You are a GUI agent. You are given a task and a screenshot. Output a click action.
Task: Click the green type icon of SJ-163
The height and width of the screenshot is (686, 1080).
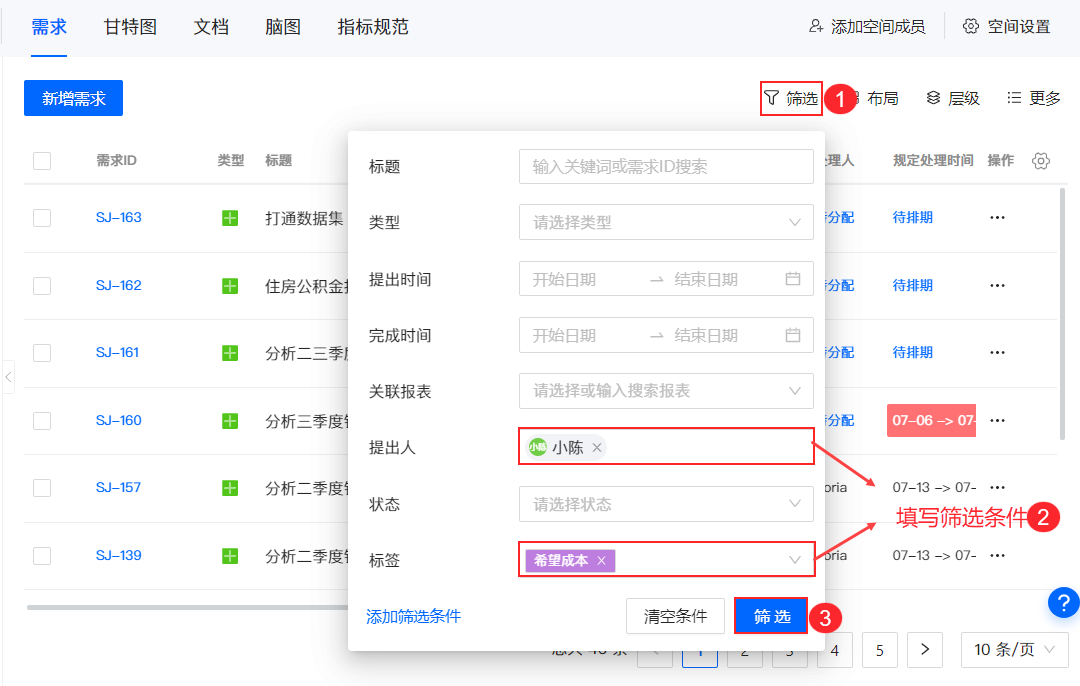(230, 218)
